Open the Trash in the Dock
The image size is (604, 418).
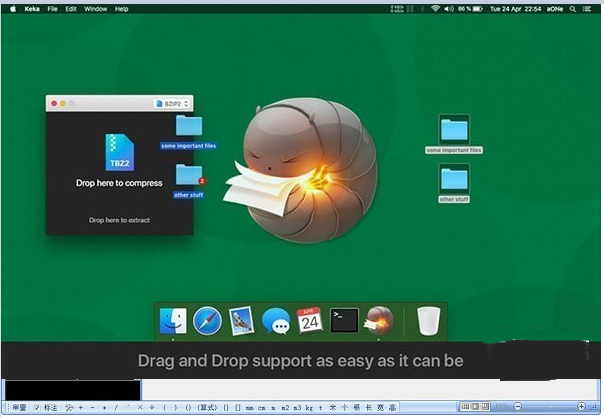pos(428,321)
